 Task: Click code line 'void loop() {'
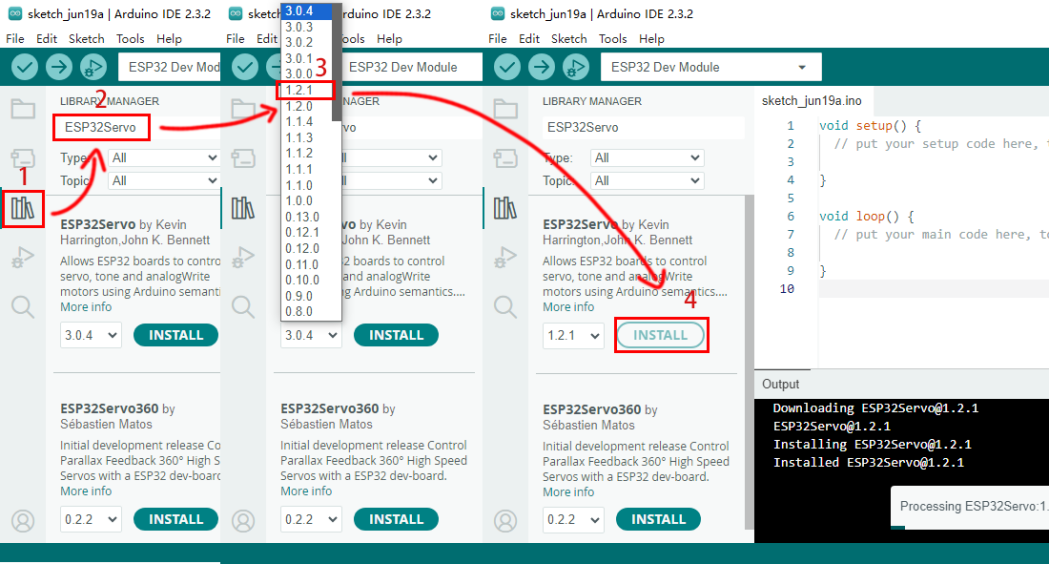tap(866, 216)
